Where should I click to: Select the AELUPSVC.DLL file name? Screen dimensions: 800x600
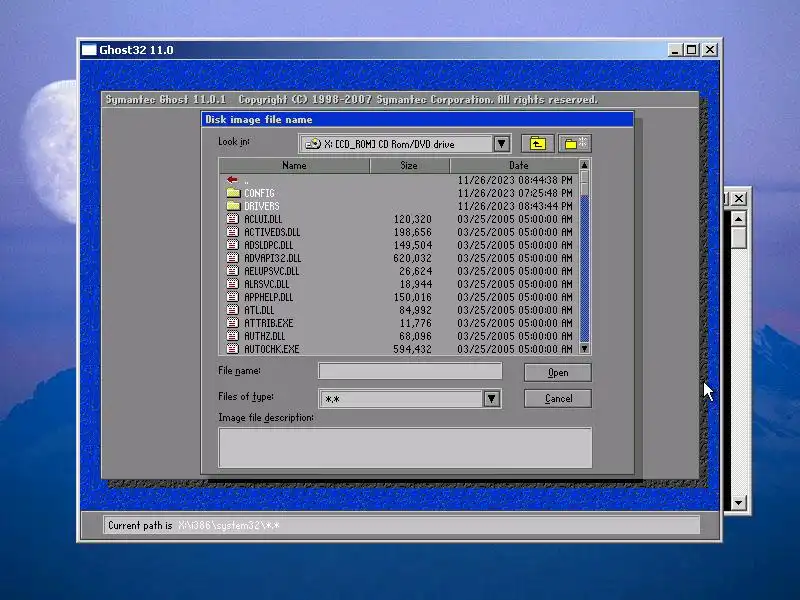point(271,271)
